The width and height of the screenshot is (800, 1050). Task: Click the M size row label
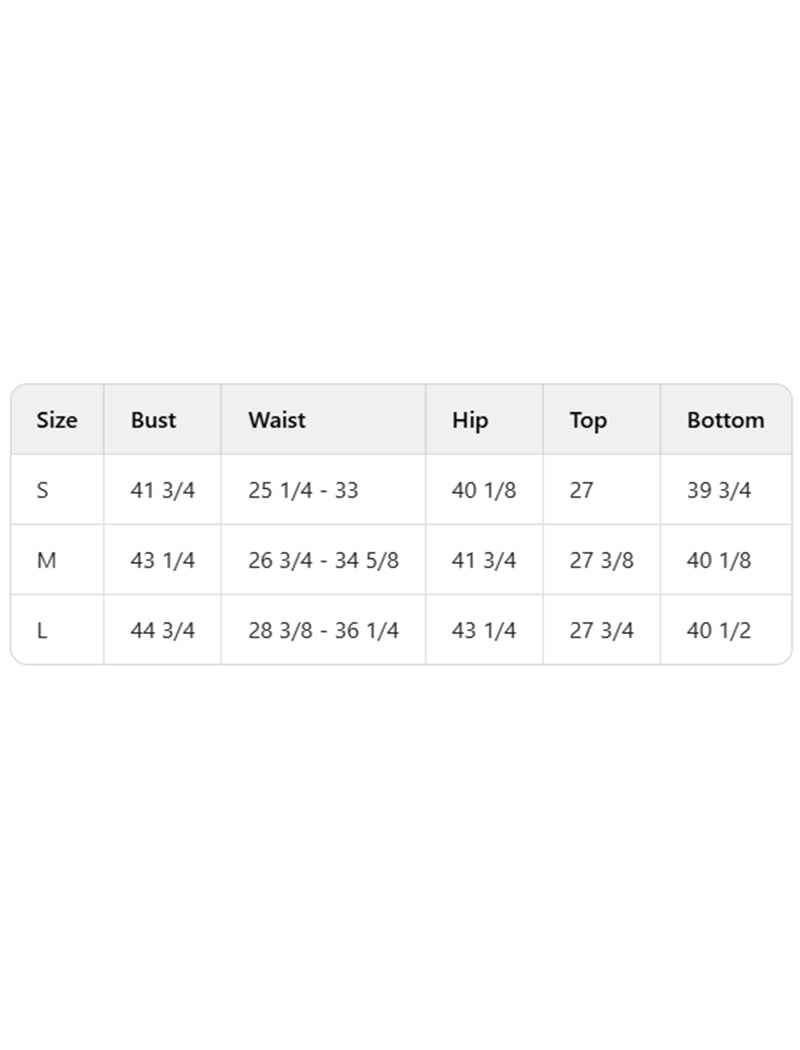46,560
